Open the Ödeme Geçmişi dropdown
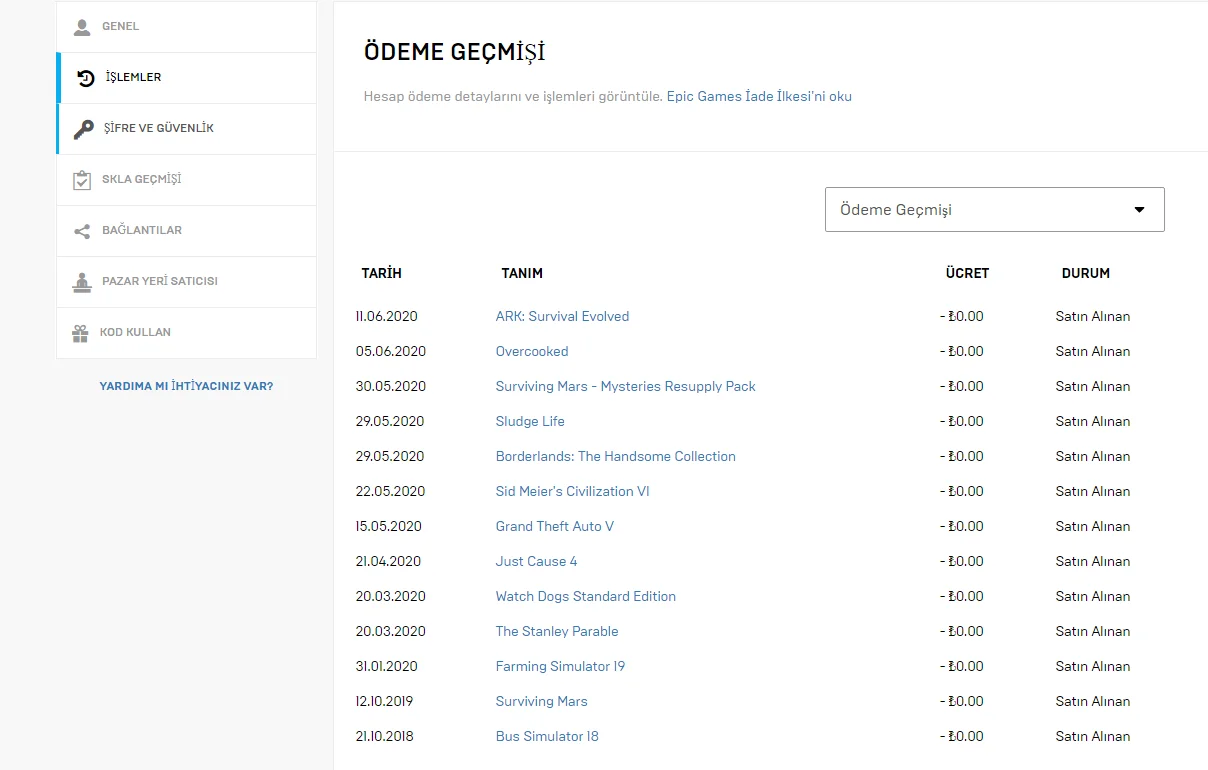 995,210
